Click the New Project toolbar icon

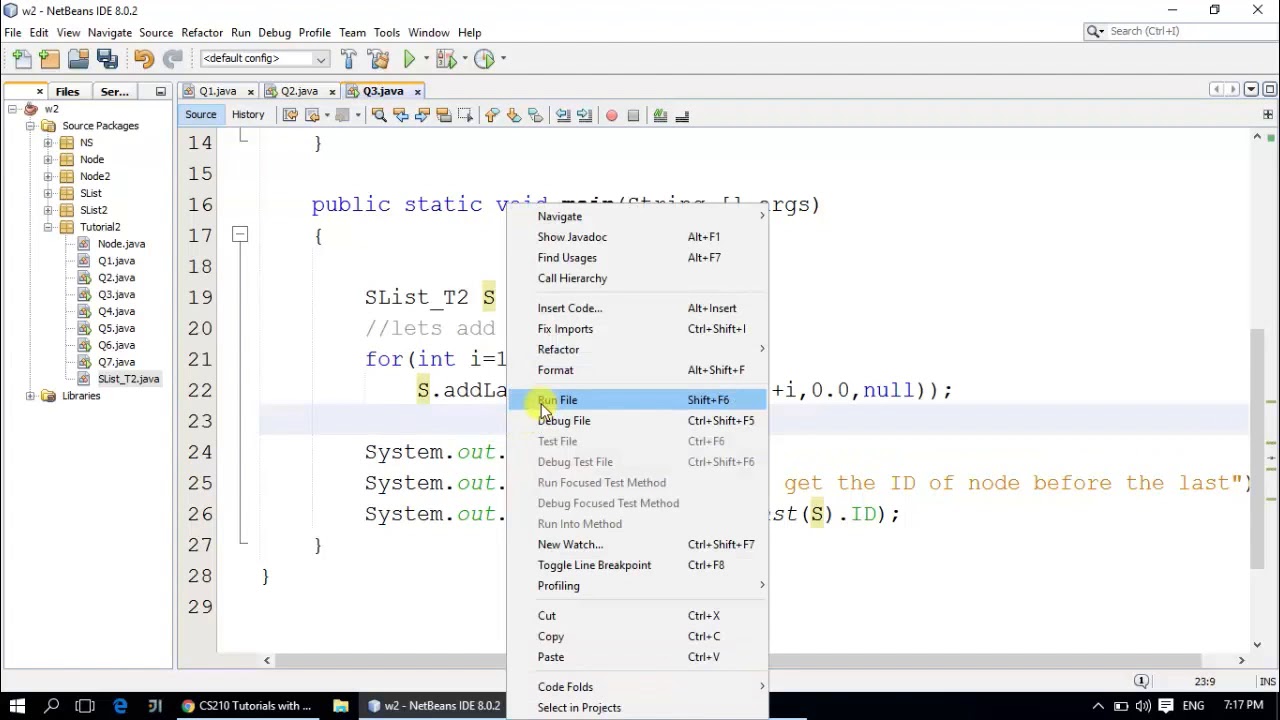tap(49, 58)
